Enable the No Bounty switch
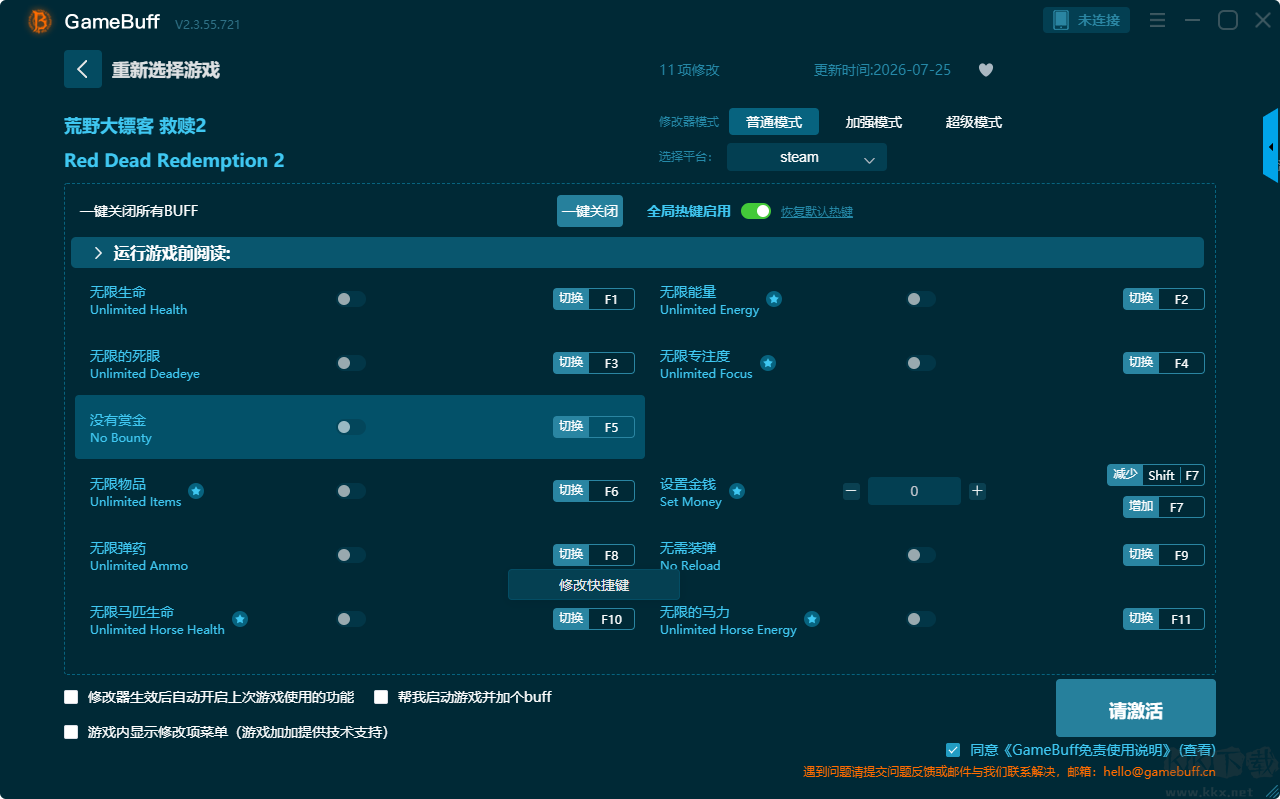 click(x=351, y=427)
